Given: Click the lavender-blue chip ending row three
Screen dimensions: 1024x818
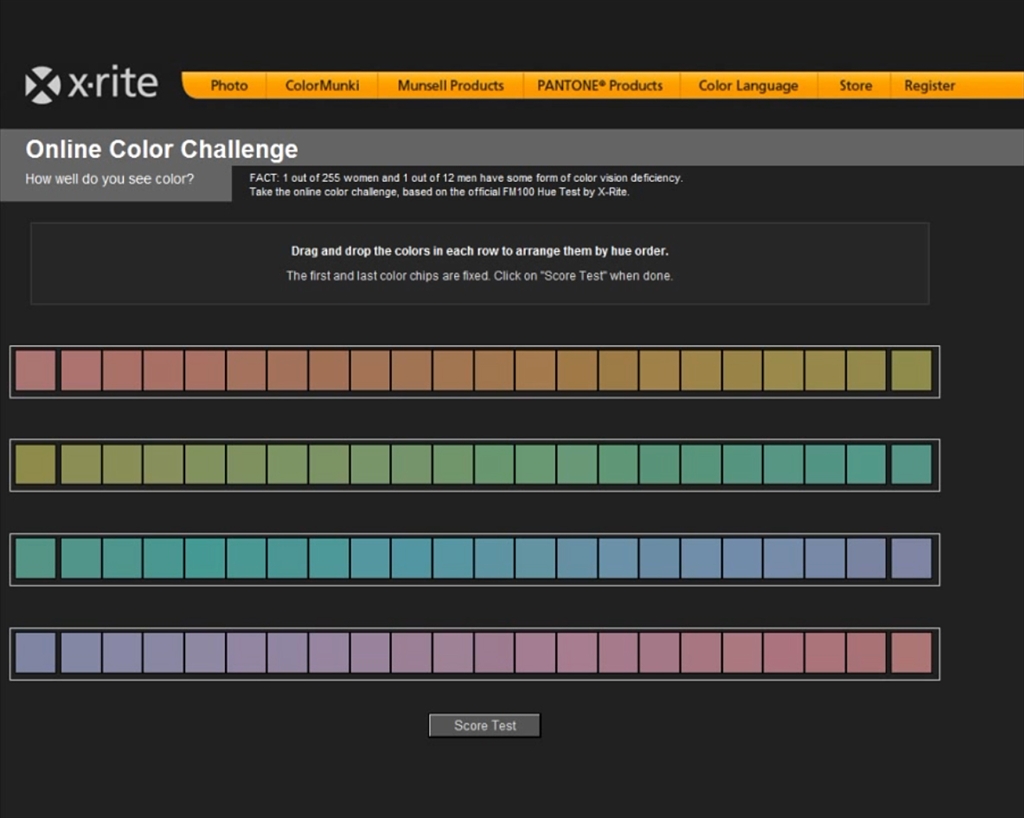Looking at the screenshot, I should pyautogui.click(x=911, y=559).
